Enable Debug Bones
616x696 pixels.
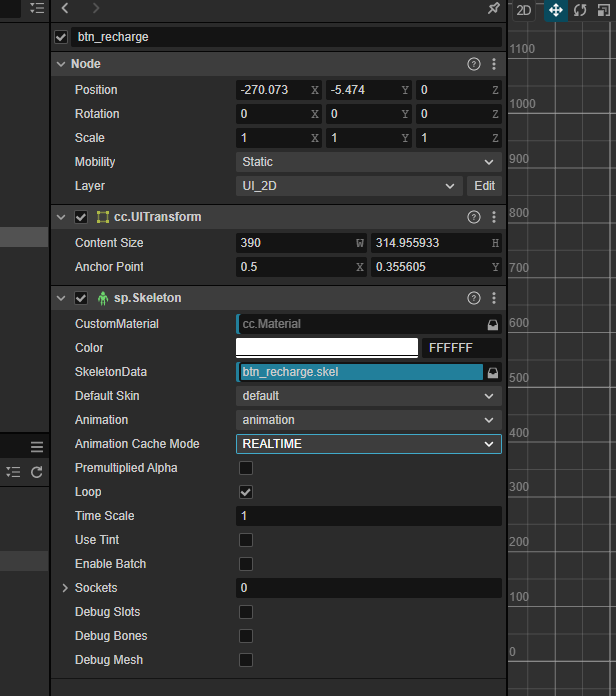[246, 636]
